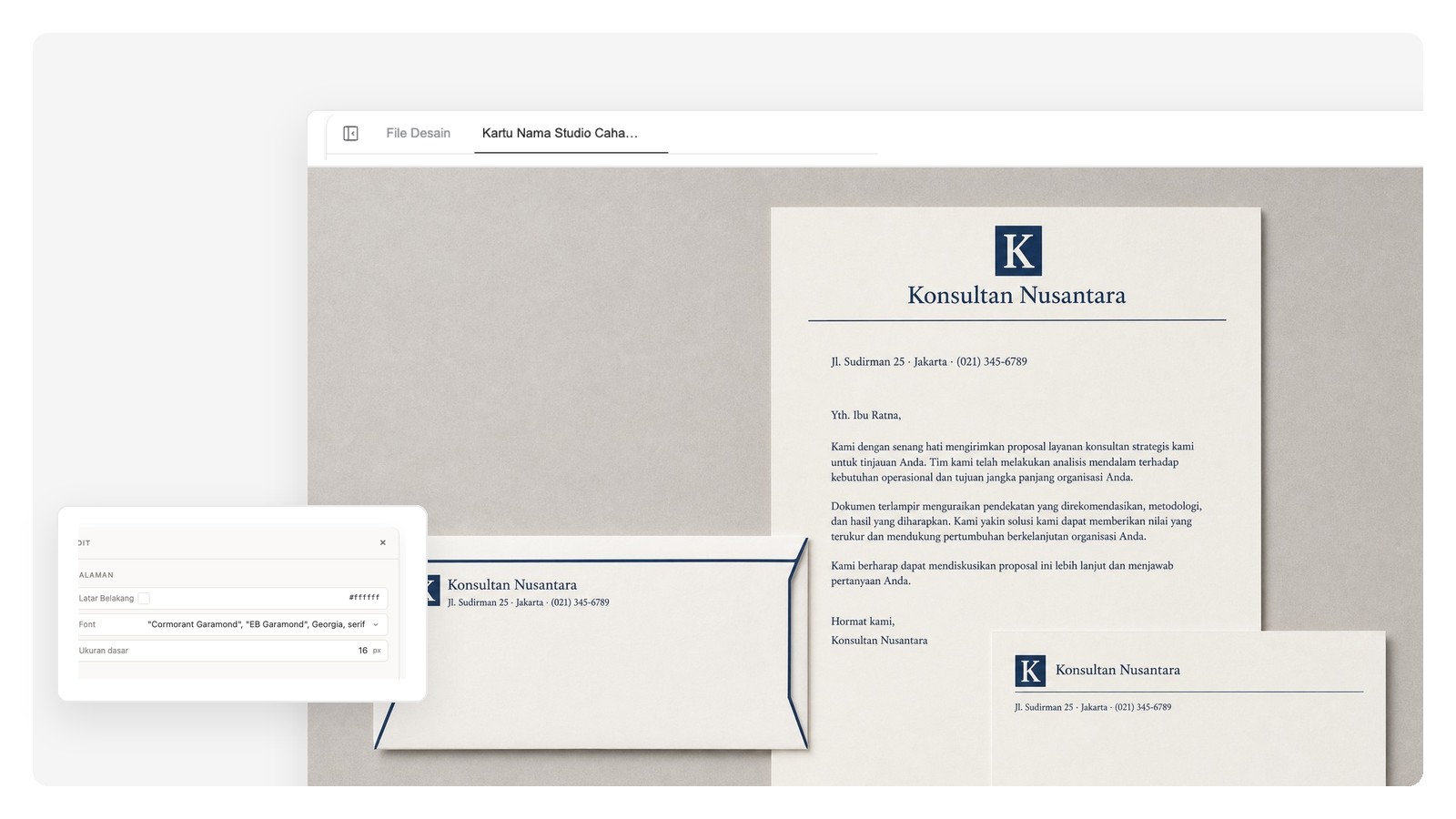Expand the Font dropdown chevron

tap(376, 624)
